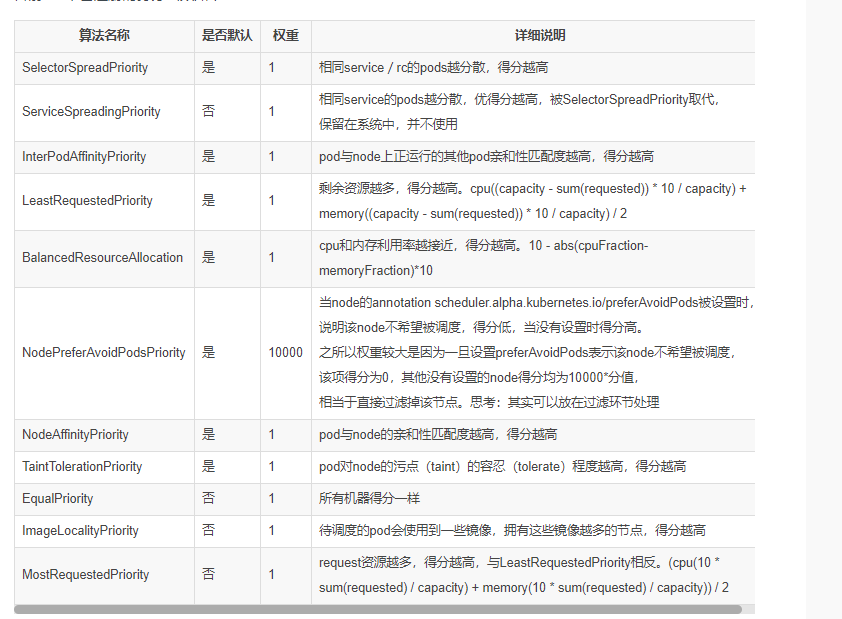Click the horizontal scrollbar under the table

[378, 609]
